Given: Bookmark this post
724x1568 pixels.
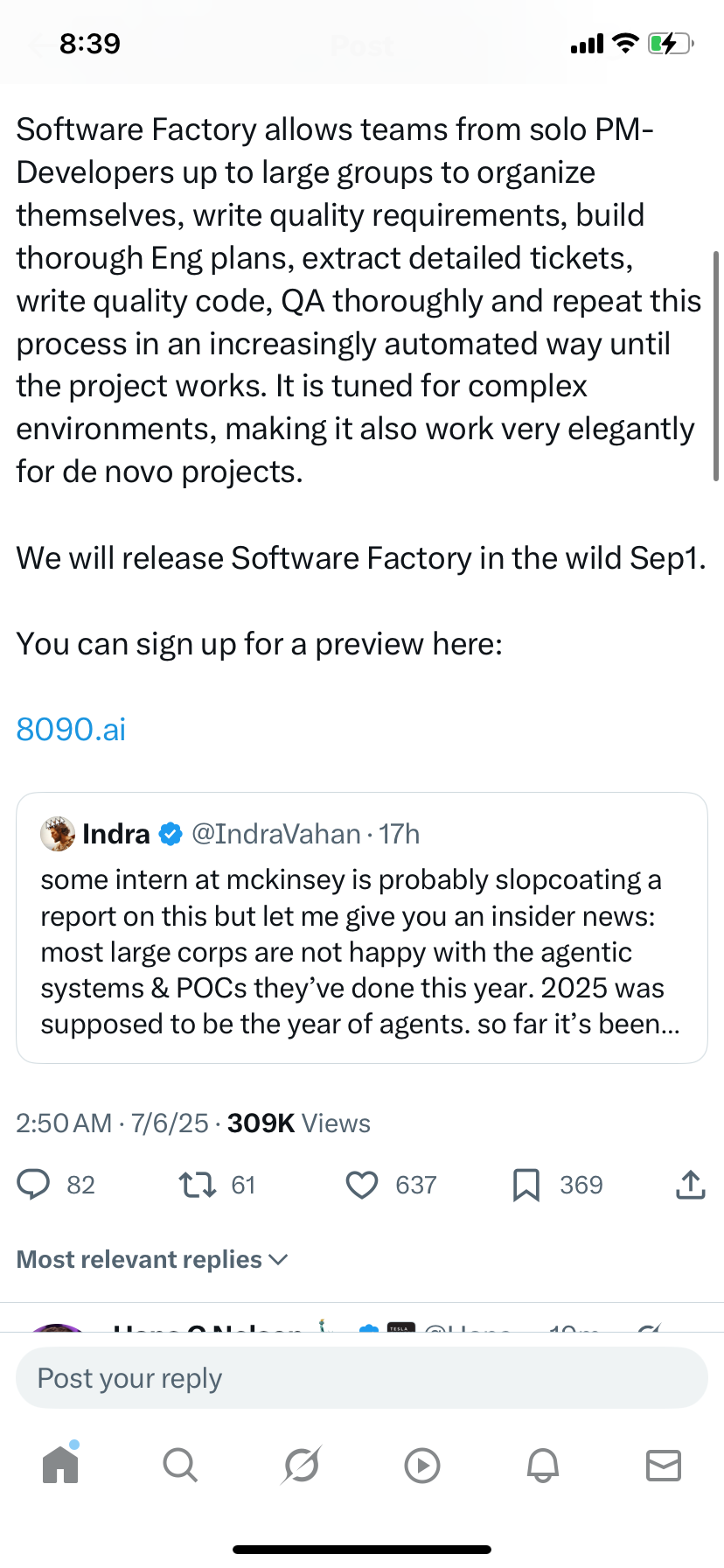Looking at the screenshot, I should coord(526,1185).
